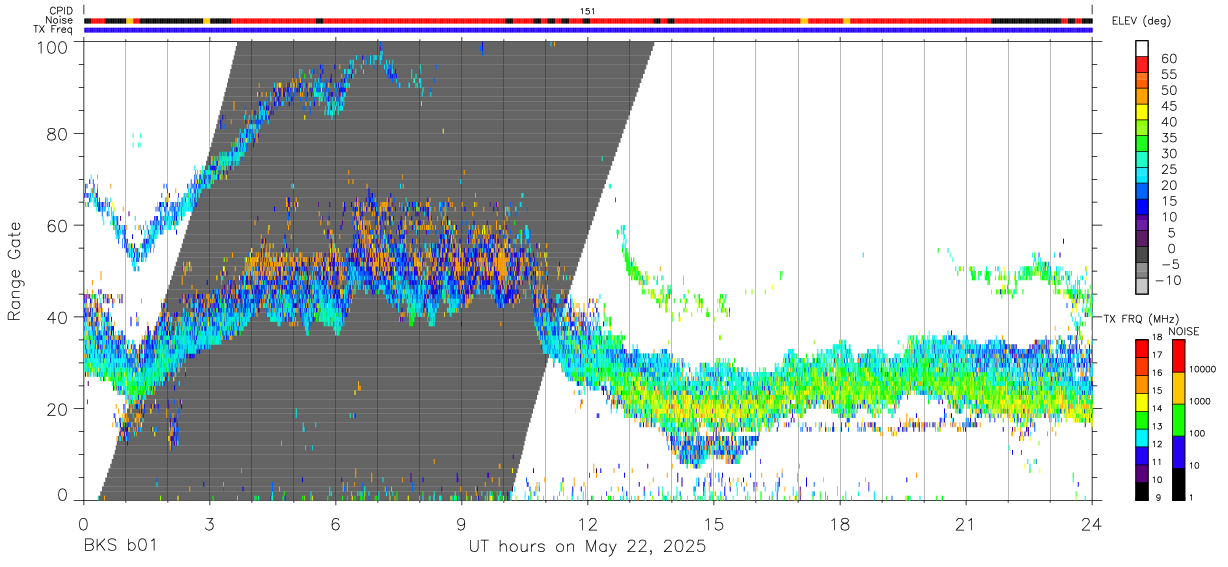
Task: Click x-axis tick label '9'
Action: click(x=462, y=523)
